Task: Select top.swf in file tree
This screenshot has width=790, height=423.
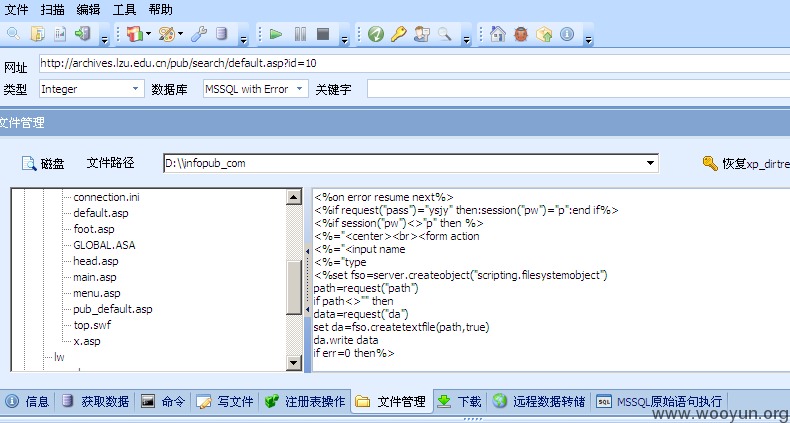Action: (92, 325)
